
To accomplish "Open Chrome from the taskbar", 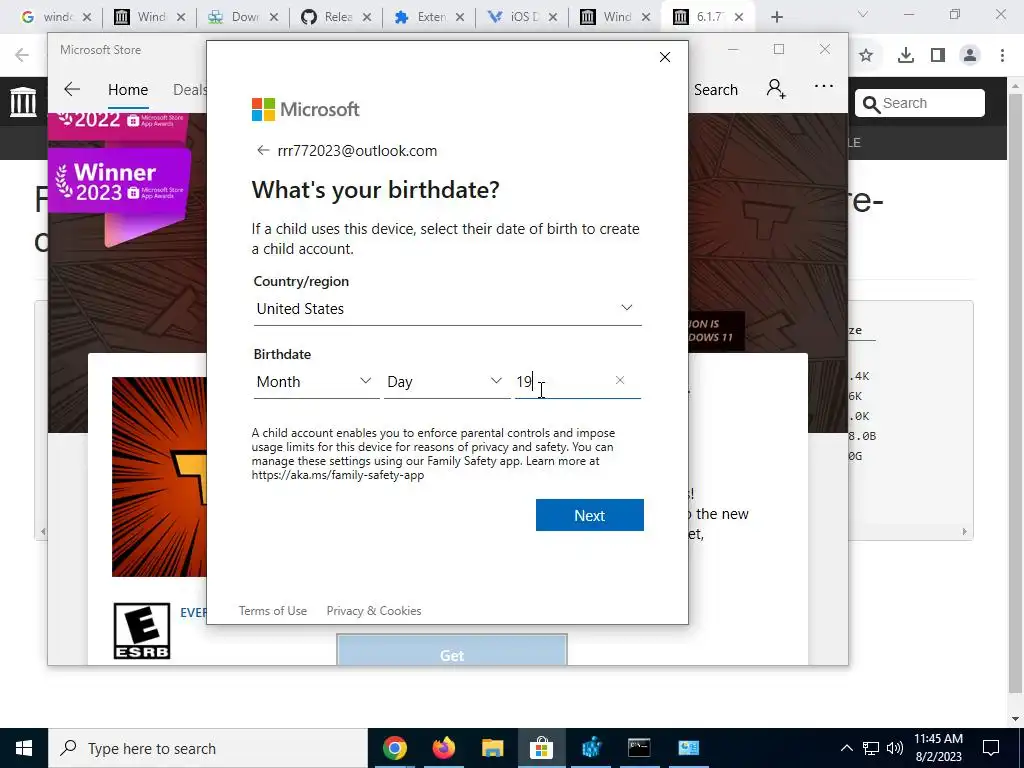I will [394, 748].
